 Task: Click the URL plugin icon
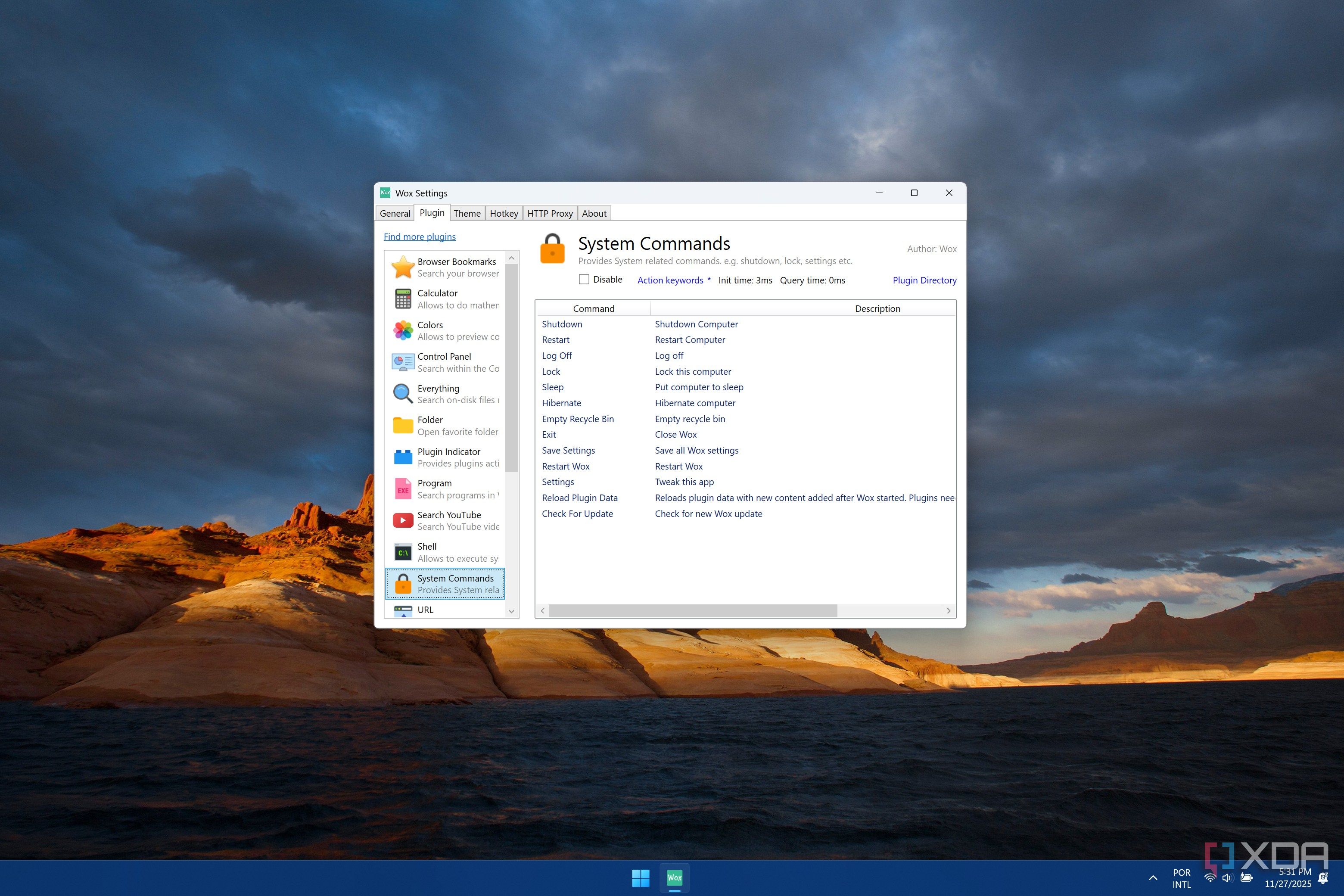pyautogui.click(x=403, y=611)
